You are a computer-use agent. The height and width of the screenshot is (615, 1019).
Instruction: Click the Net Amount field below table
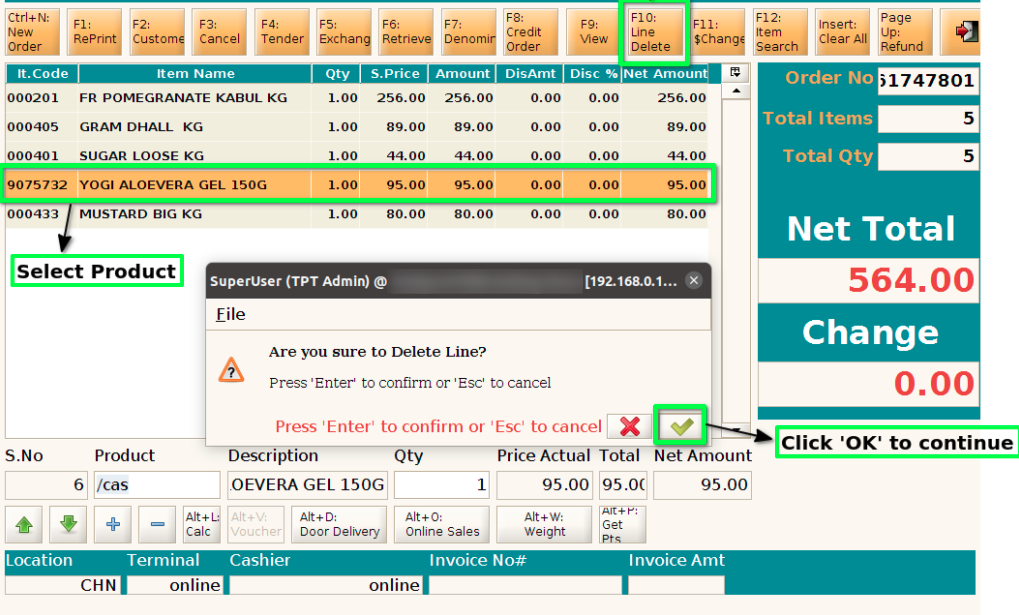pyautogui.click(x=703, y=485)
